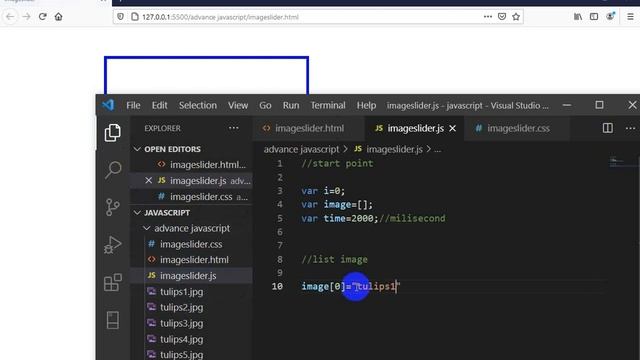Maximize the VS Code window
The width and height of the screenshot is (640, 360).
pos(599,105)
